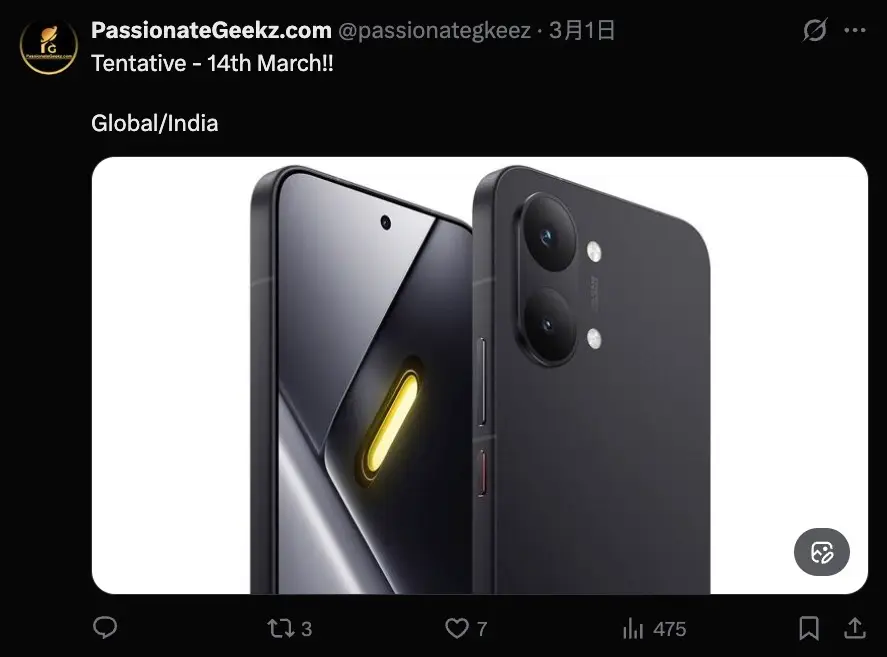The image size is (887, 657).
Task: Open the @passionategkeez handle link
Action: point(434,31)
